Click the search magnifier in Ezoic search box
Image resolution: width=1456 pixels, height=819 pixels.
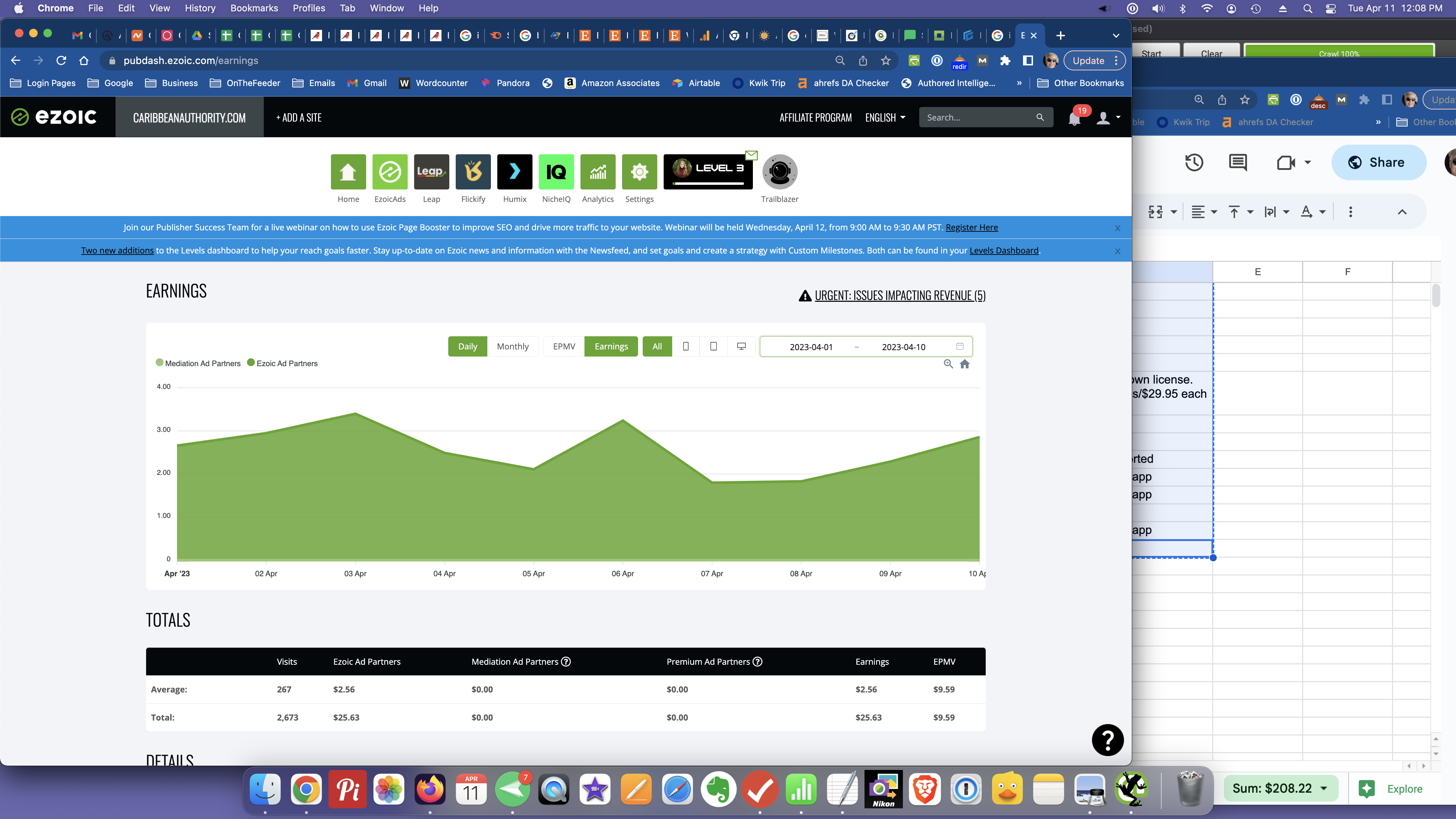[x=1039, y=117]
